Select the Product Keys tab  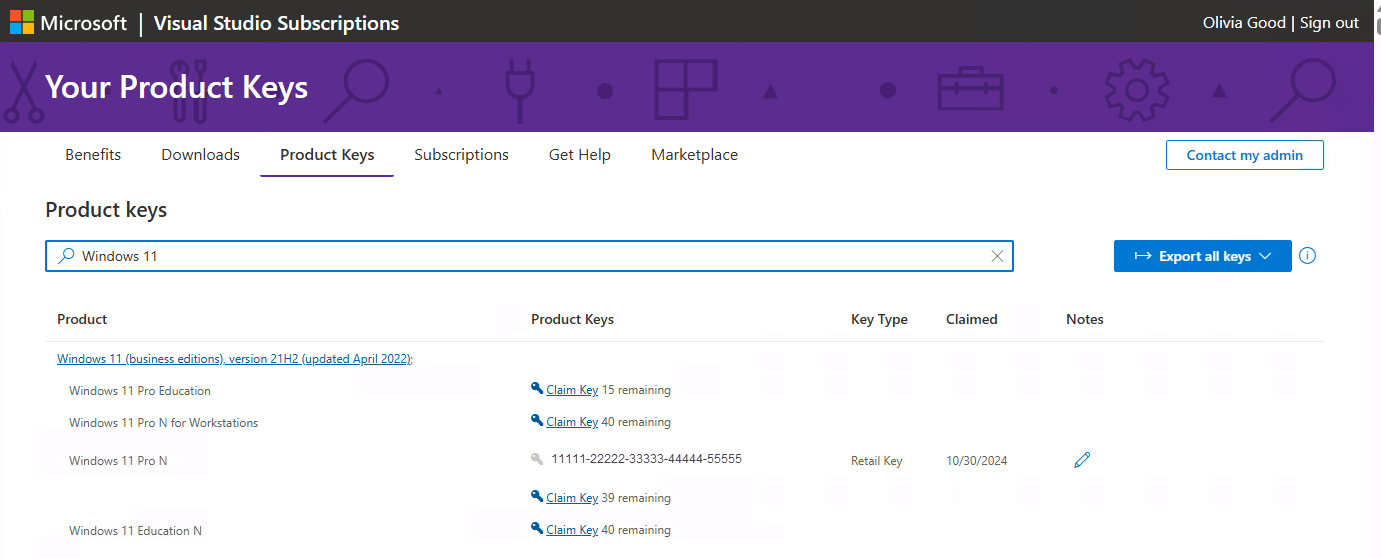tap(327, 155)
